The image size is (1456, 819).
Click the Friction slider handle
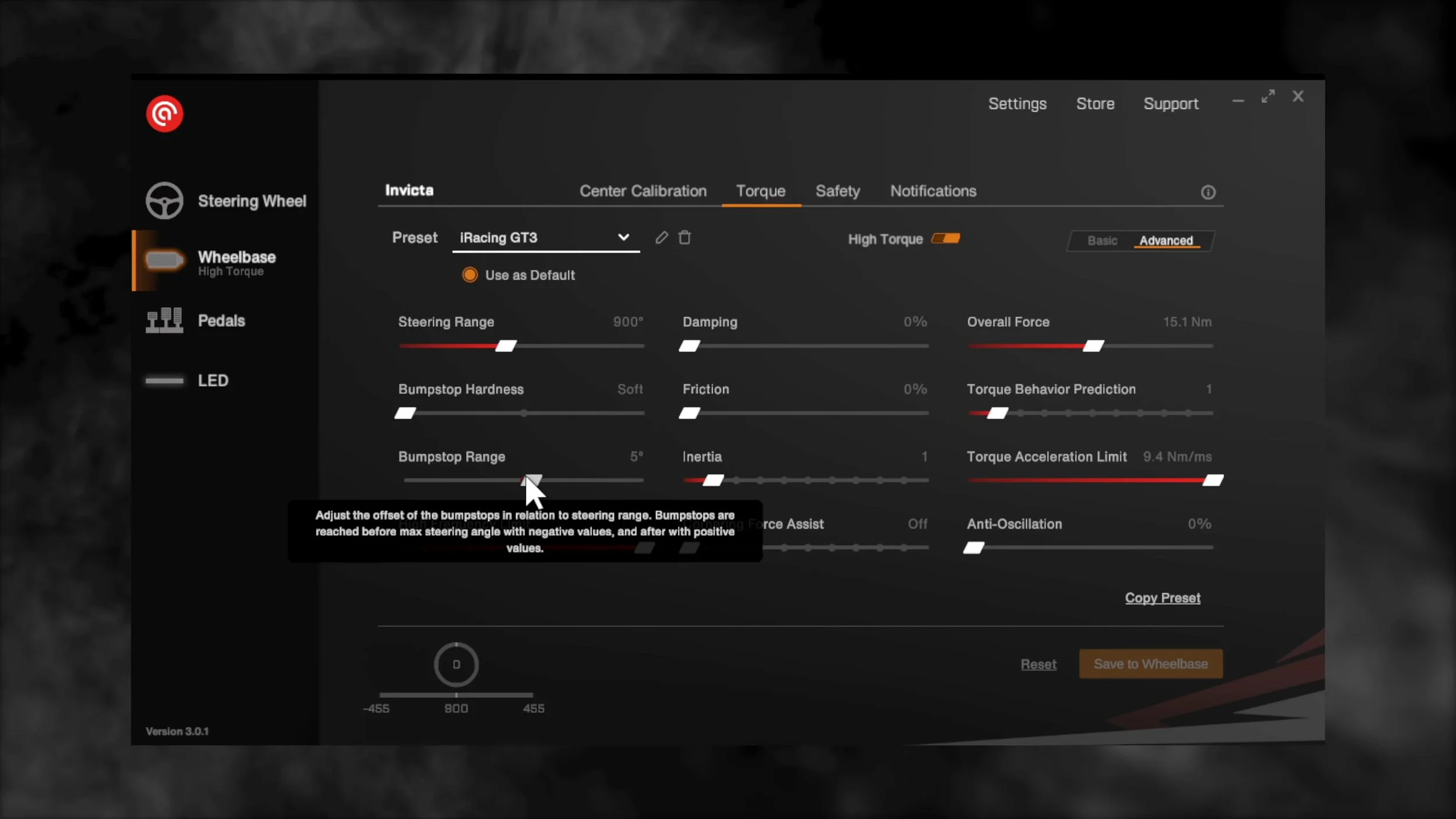(x=689, y=413)
